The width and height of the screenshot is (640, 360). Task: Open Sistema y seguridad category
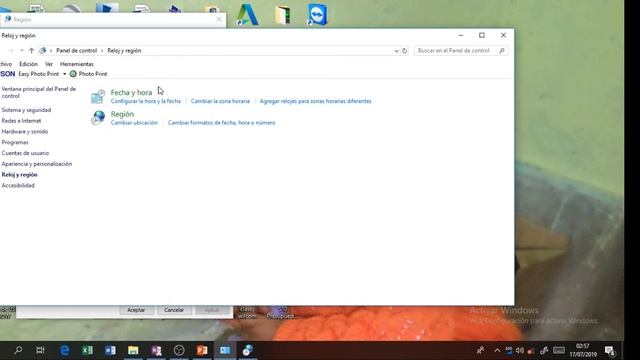pyautogui.click(x=26, y=110)
